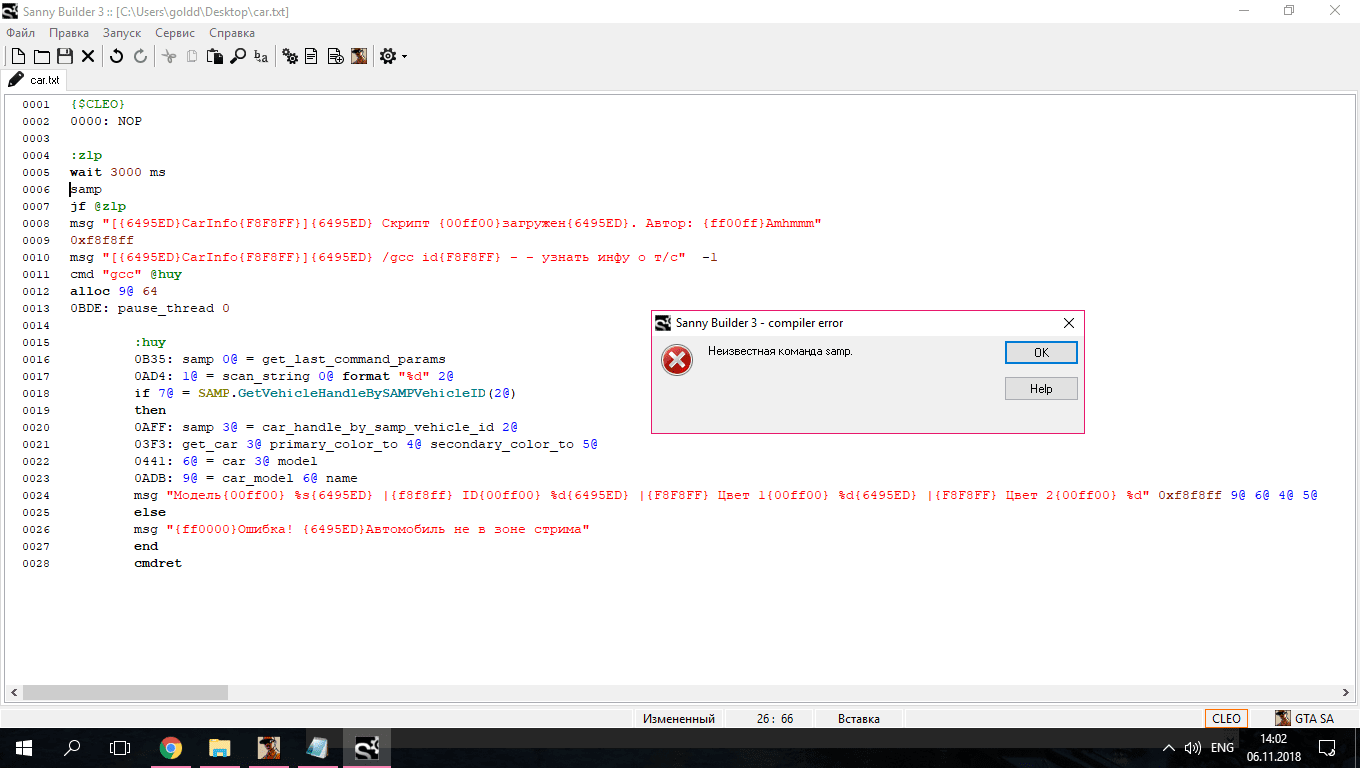Viewport: 1360px width, 768px height.
Task: Expand the dropdown arrow beside gear icon
Action: pos(404,57)
